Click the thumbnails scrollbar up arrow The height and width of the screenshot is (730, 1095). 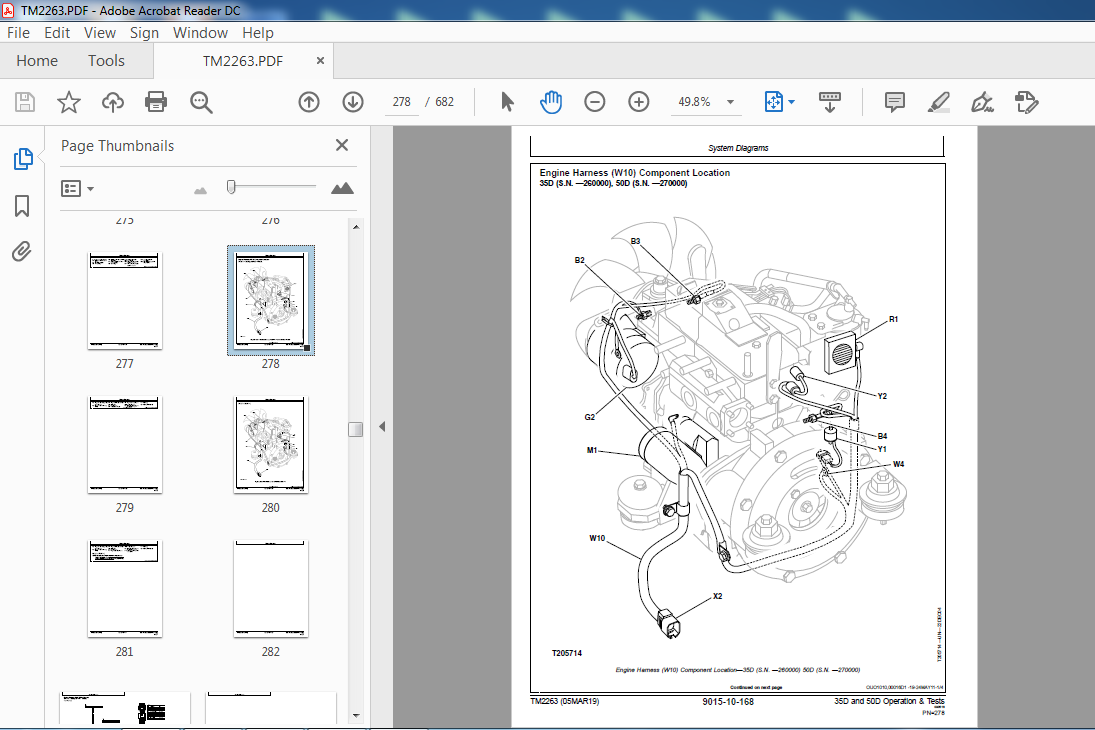pos(356,227)
